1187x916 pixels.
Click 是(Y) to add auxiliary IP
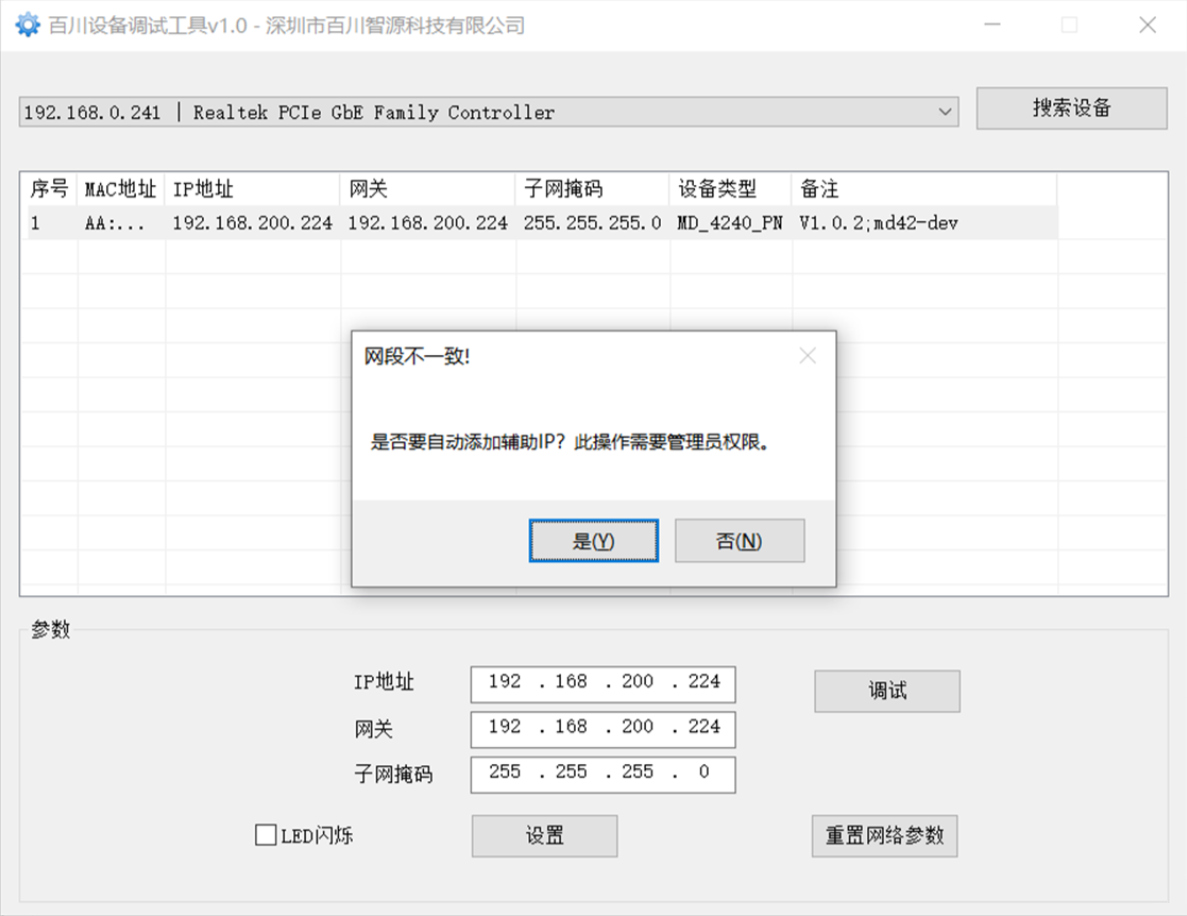pos(594,540)
